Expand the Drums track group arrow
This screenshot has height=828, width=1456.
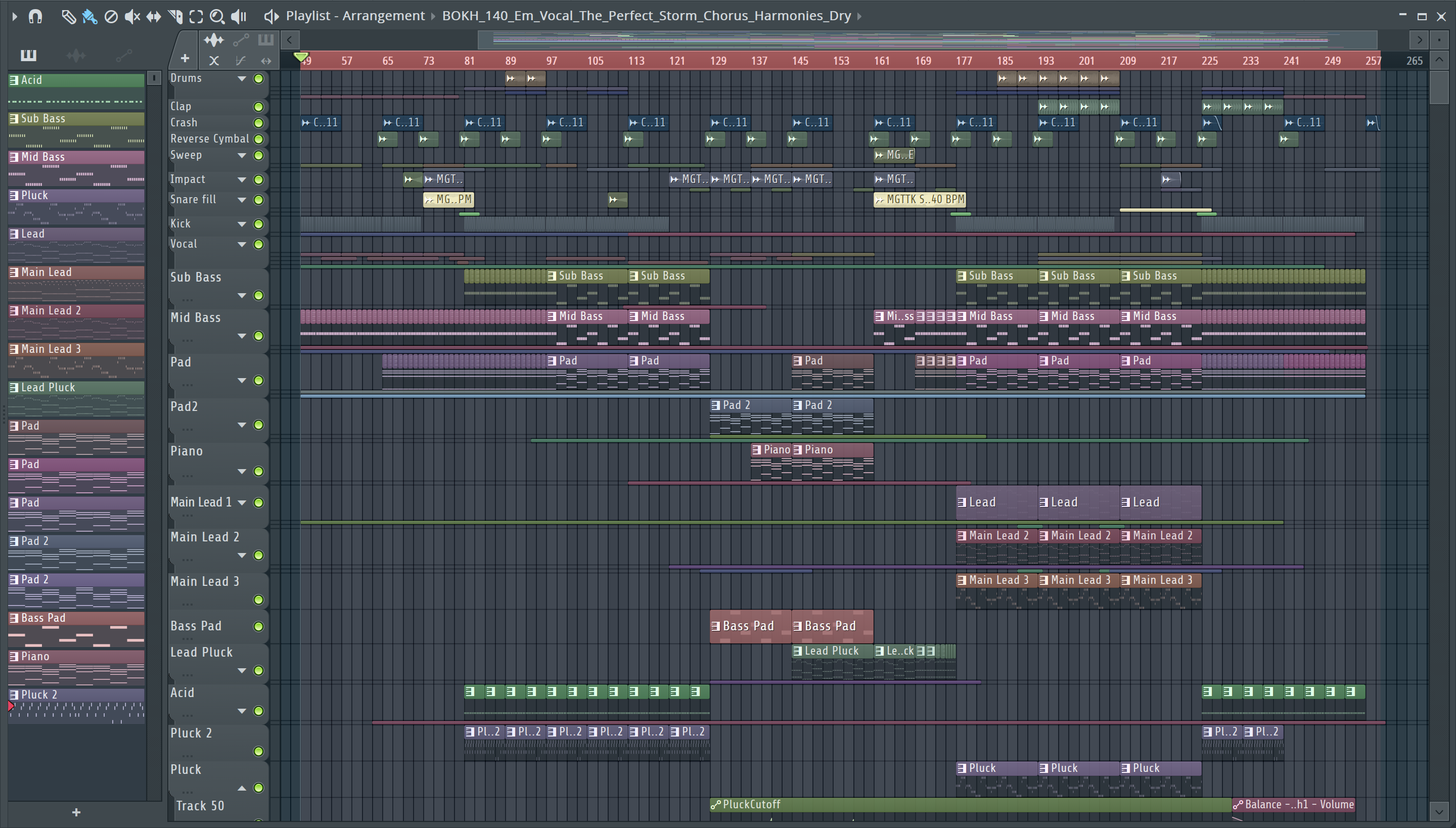point(242,78)
